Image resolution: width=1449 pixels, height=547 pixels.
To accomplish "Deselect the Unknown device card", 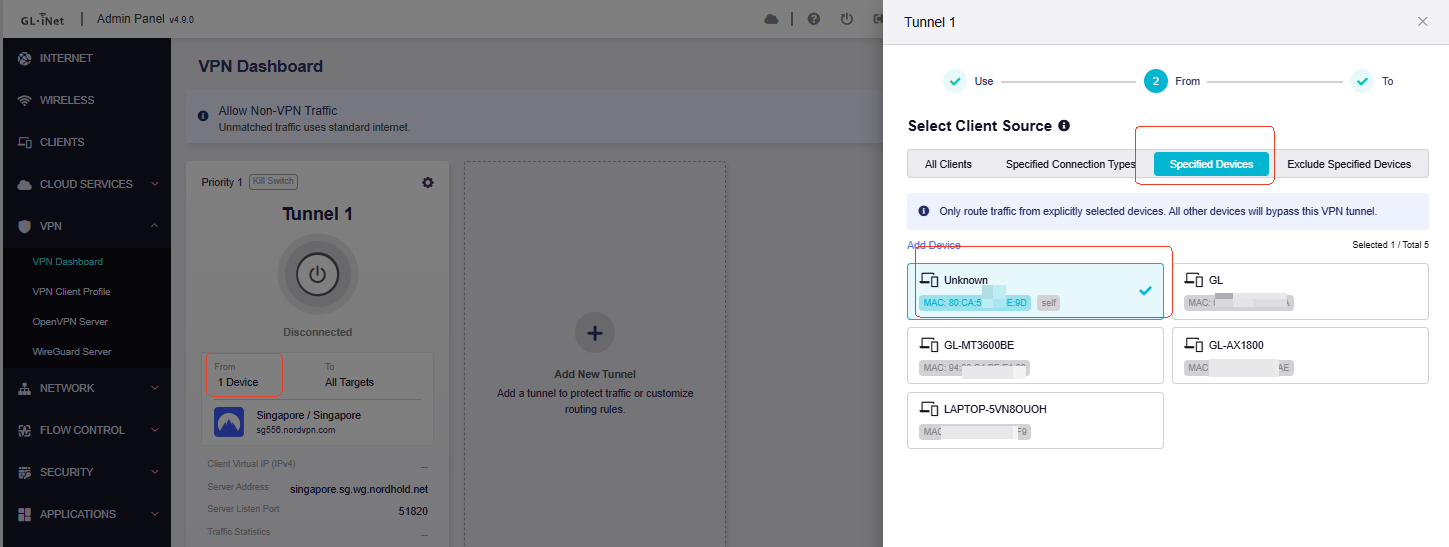I will tap(1035, 291).
